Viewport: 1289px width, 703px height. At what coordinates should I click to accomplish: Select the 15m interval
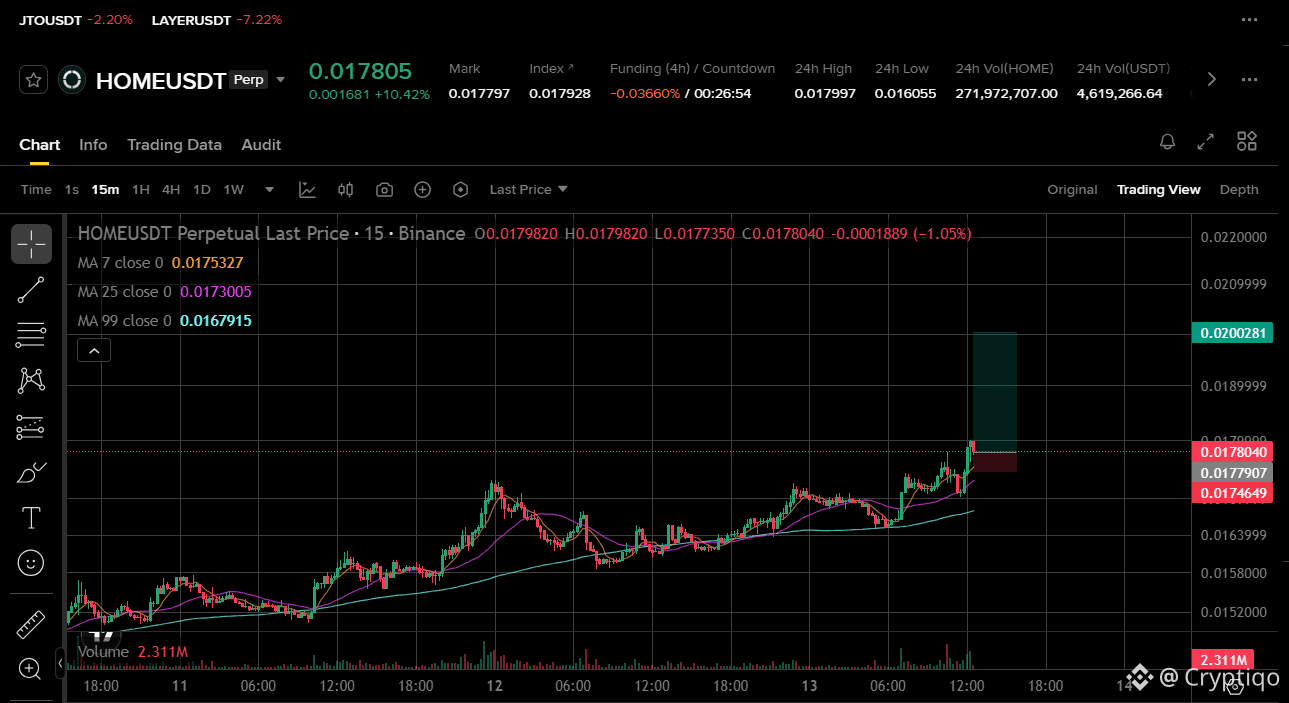click(x=105, y=189)
